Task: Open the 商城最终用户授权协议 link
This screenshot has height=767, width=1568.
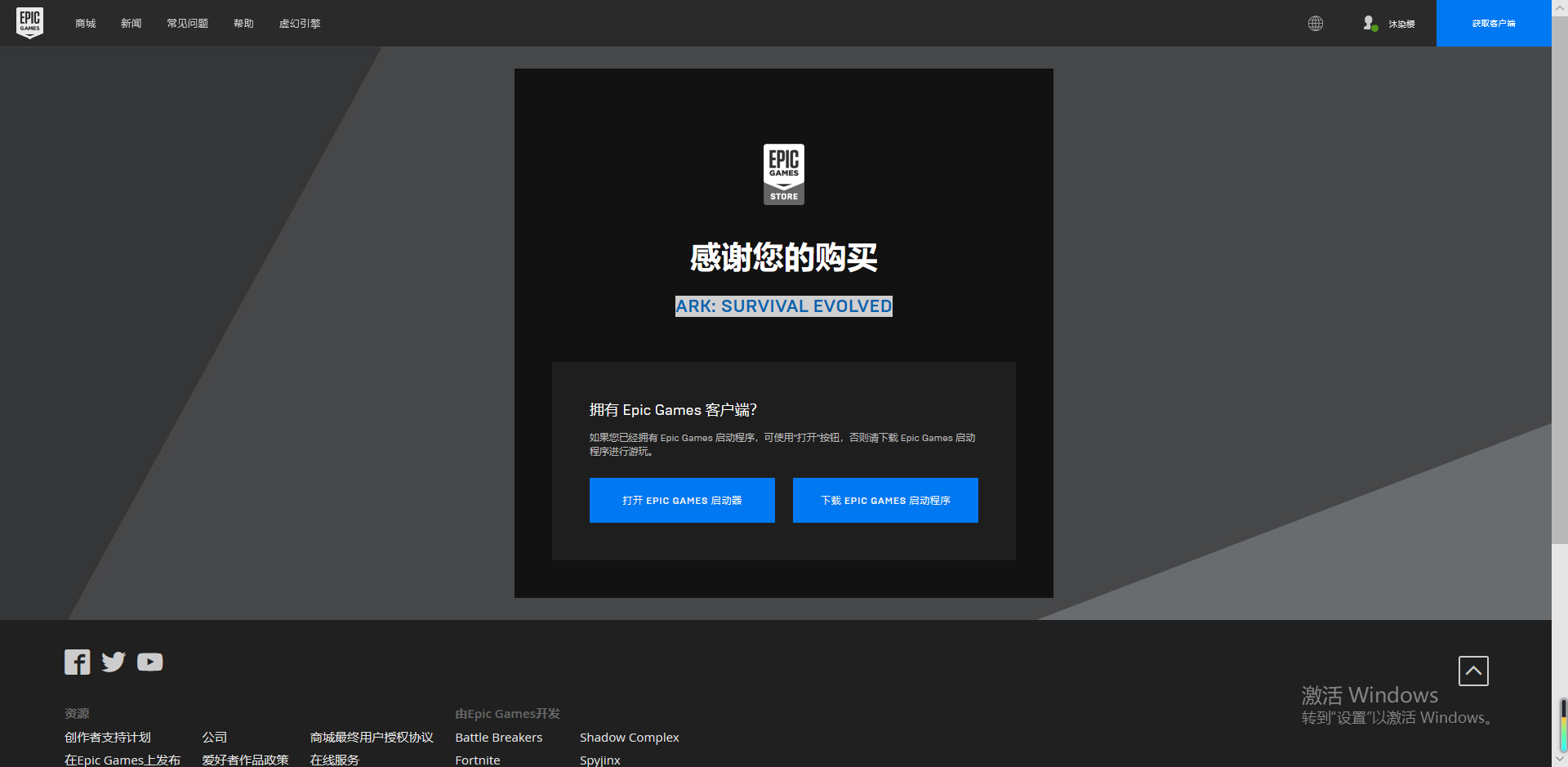Action: 372,736
